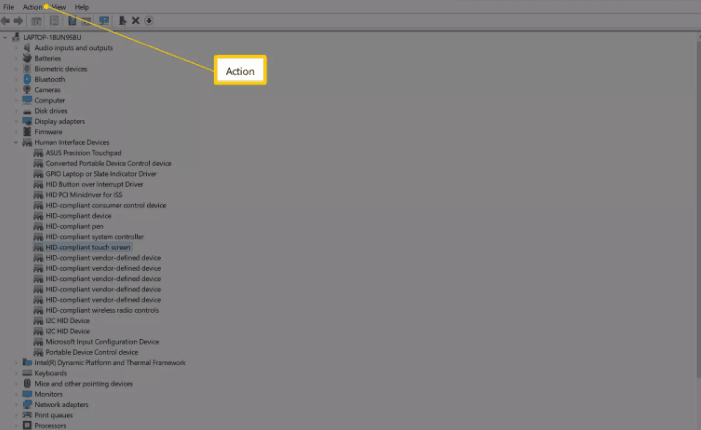Collapse the Human Interface Devices category
Screen dimensions: 701x430
pyautogui.click(x=16, y=142)
